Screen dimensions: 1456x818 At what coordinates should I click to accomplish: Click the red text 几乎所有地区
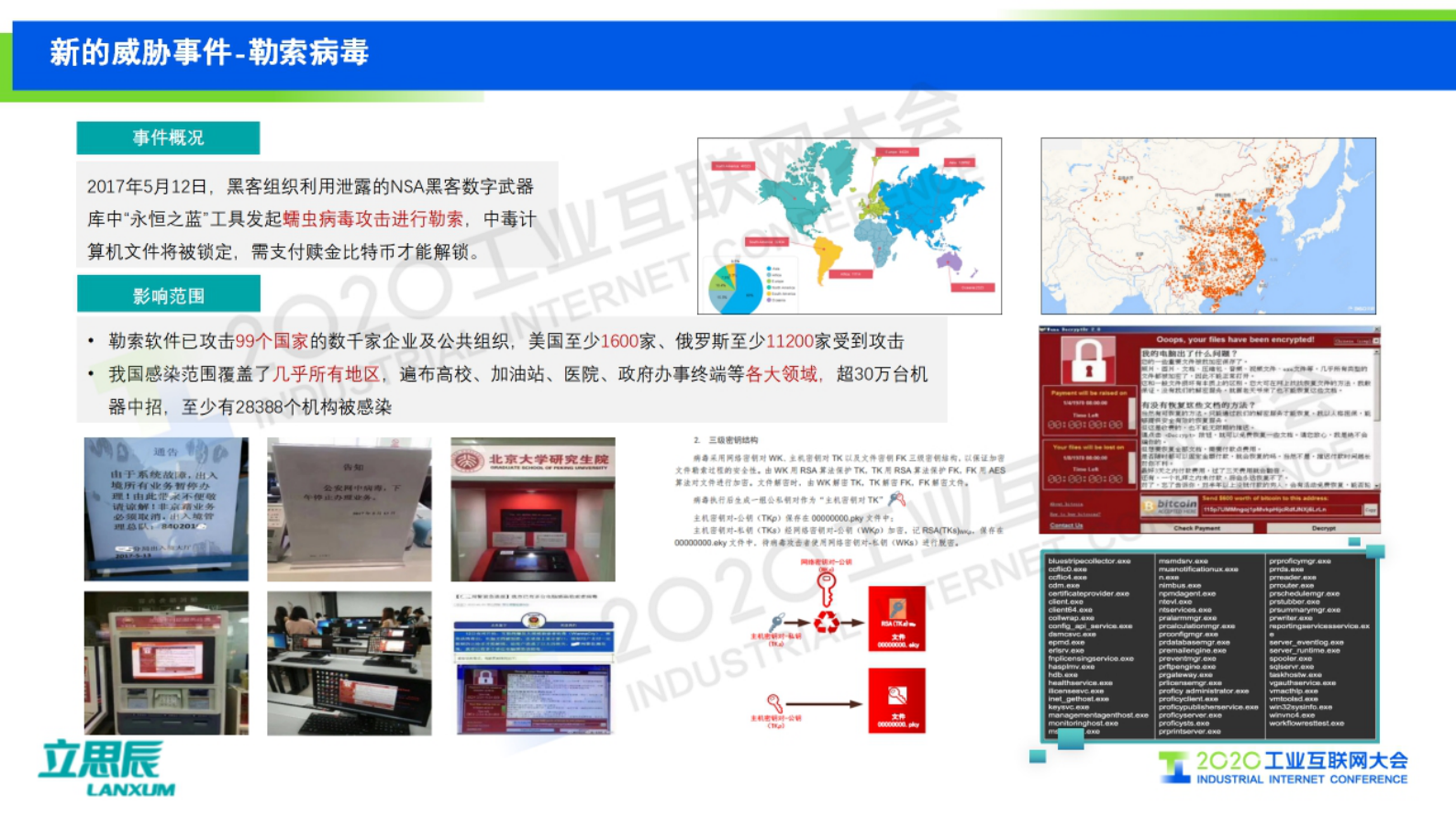(x=327, y=374)
